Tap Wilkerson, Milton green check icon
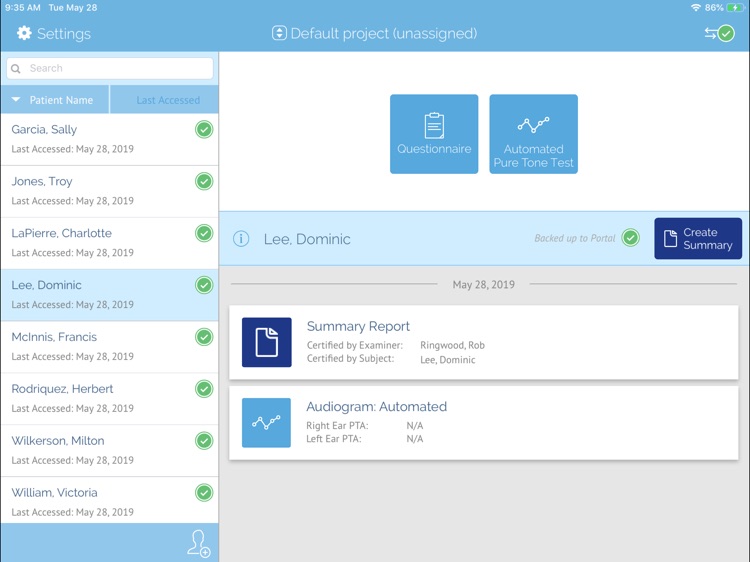This screenshot has width=750, height=562. 204,441
